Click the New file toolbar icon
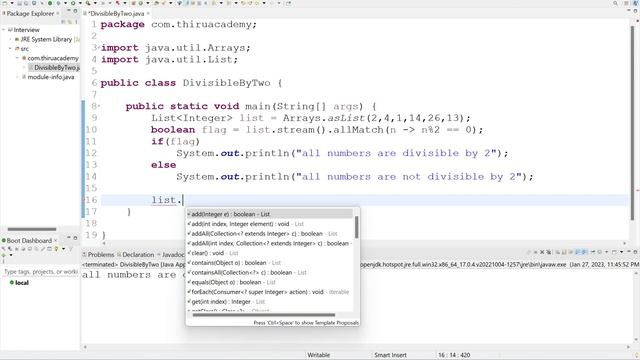This screenshot has width=640, height=360. (4, 3)
